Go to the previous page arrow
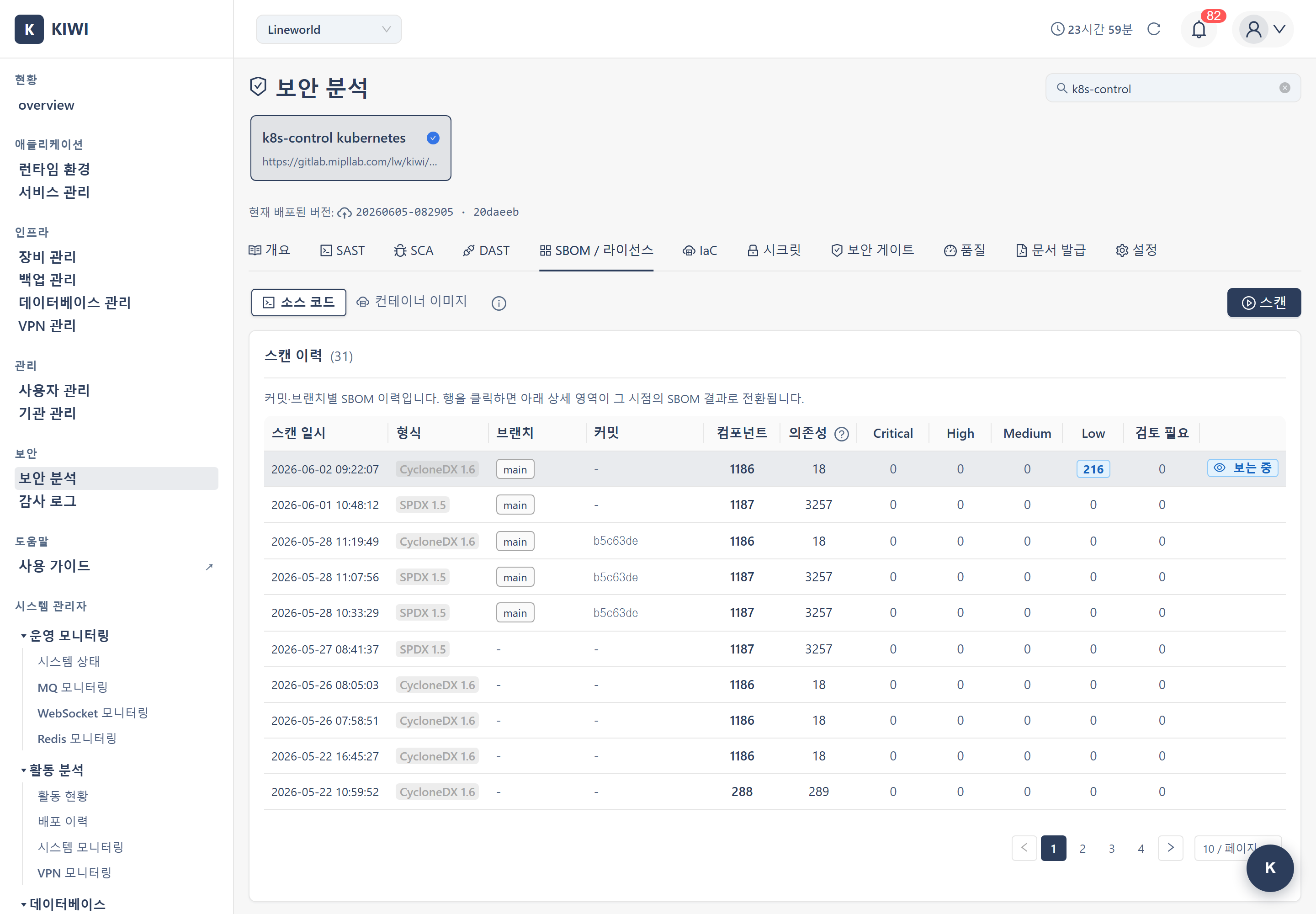The image size is (1316, 914). click(x=1024, y=848)
